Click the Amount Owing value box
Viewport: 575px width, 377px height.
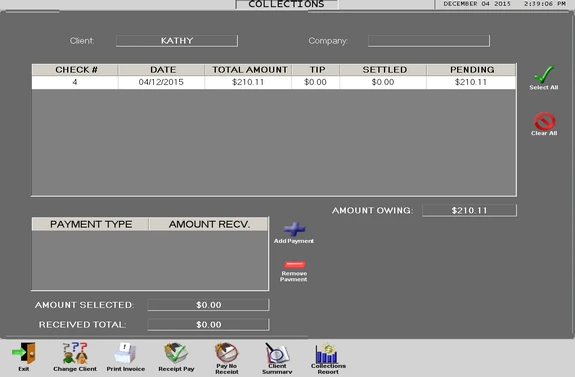click(x=469, y=211)
